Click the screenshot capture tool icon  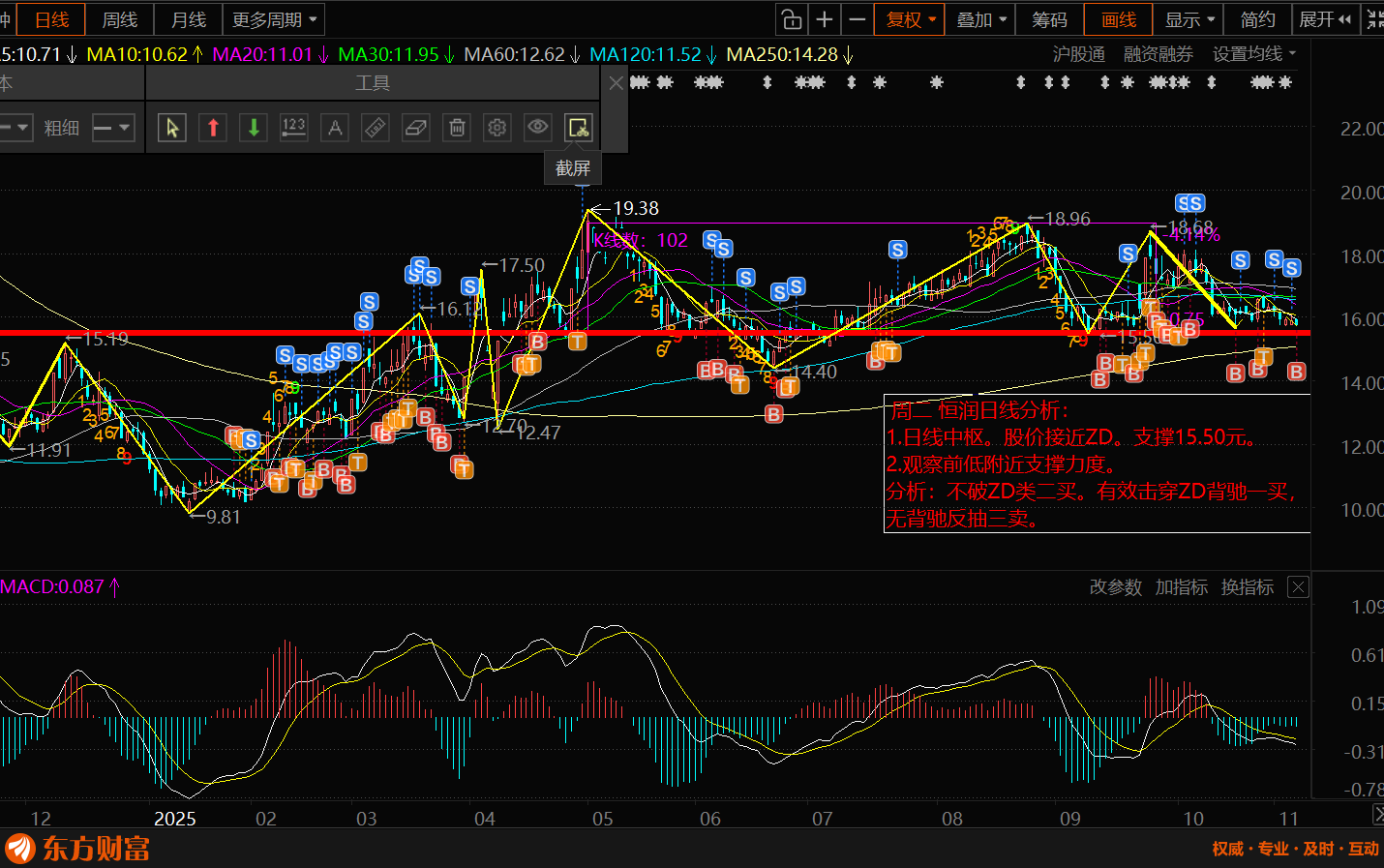(x=578, y=128)
